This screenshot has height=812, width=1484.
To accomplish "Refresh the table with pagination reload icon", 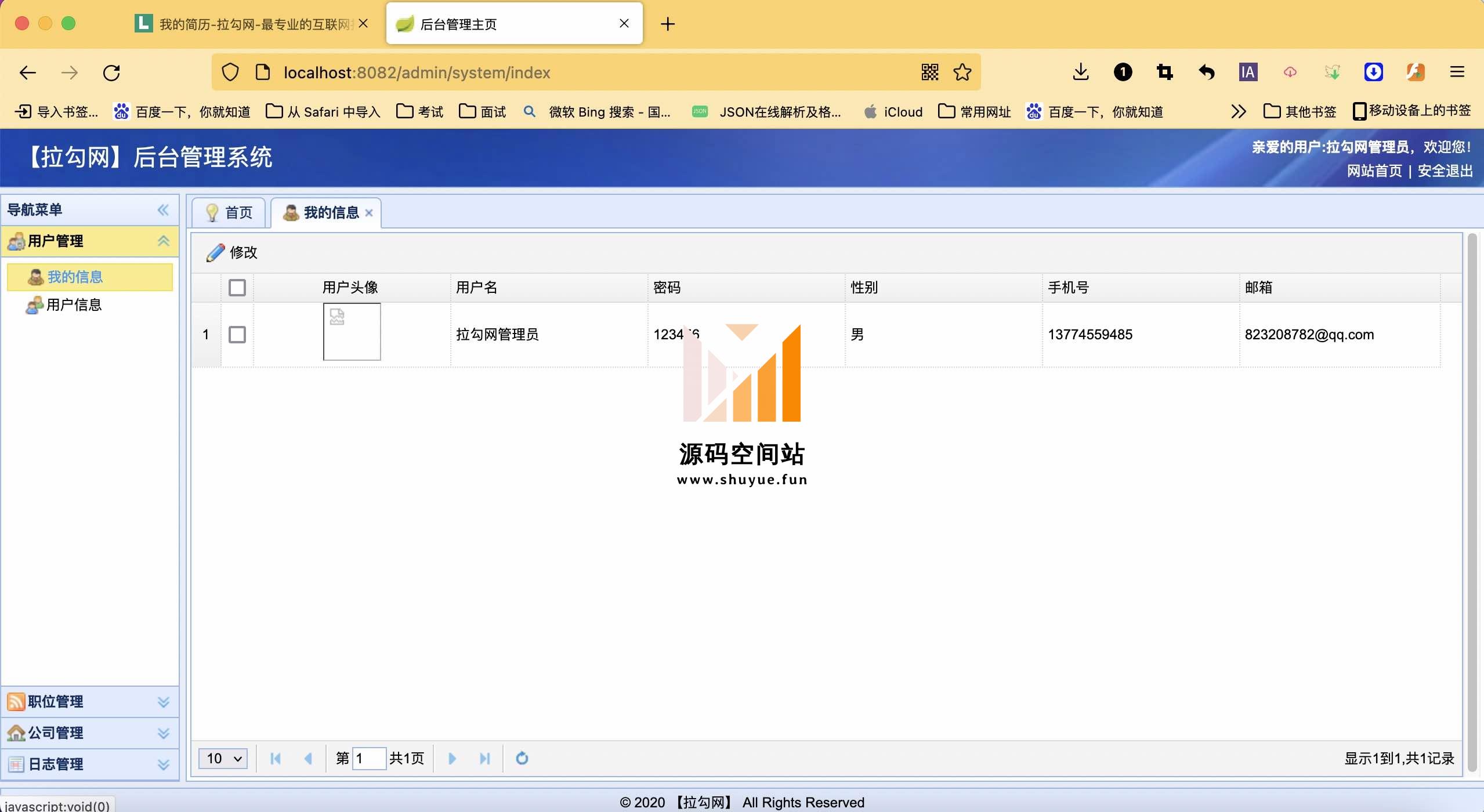I will tap(522, 758).
